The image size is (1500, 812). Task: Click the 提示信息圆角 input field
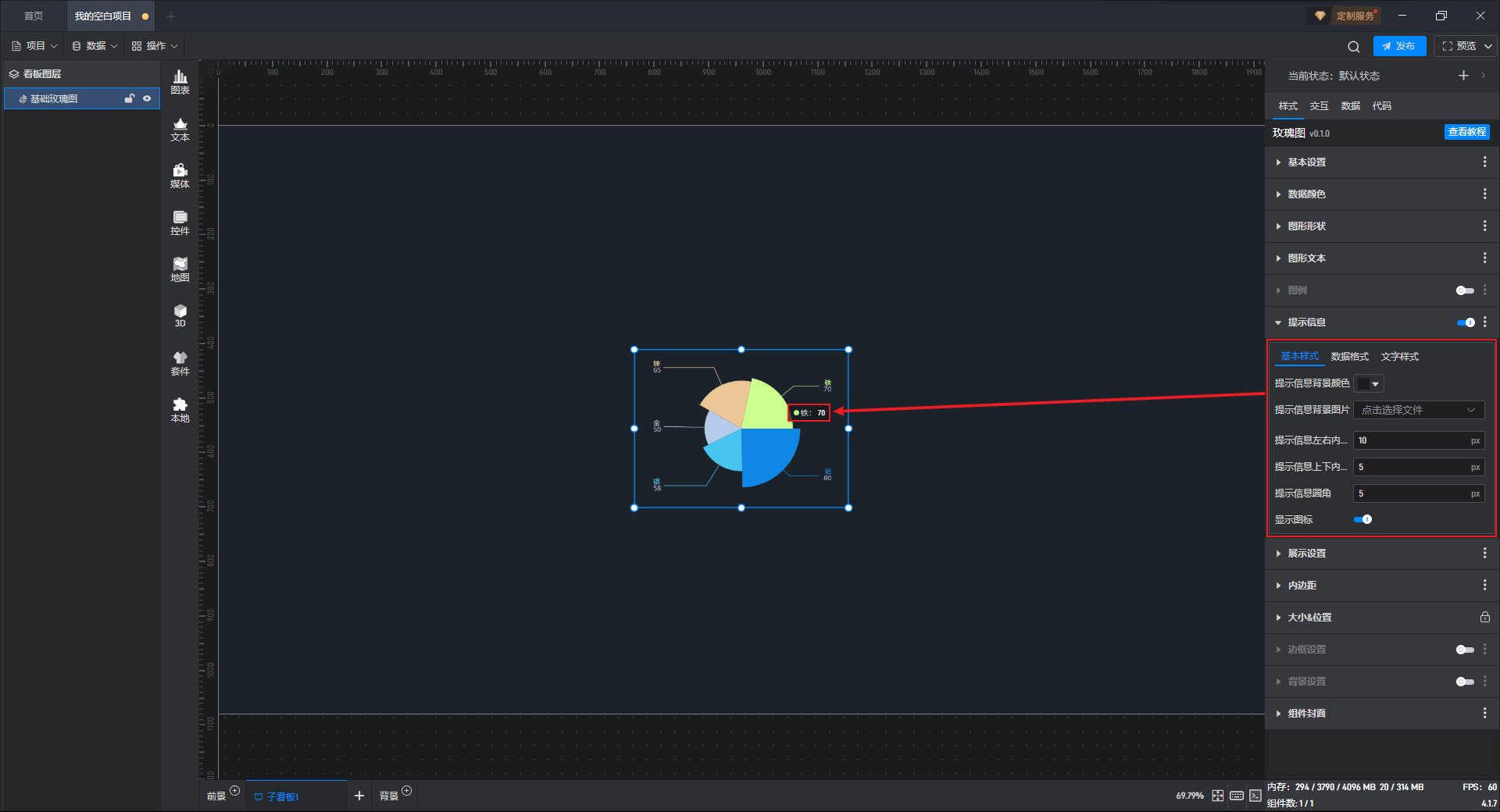(x=1419, y=493)
